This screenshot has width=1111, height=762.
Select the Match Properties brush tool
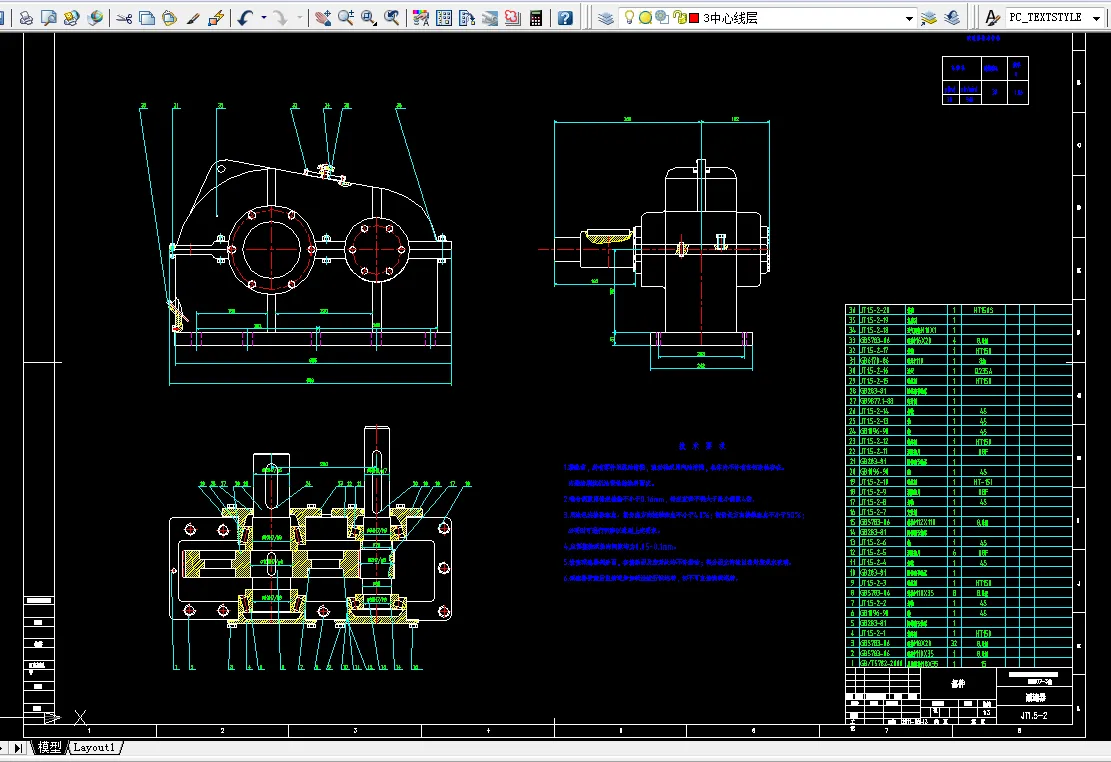[x=193, y=18]
